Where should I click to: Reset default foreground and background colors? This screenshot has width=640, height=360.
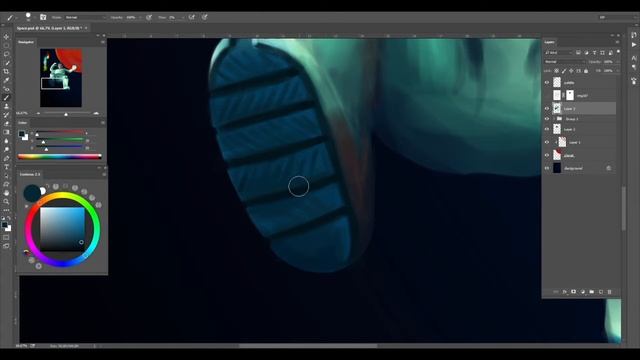(x=4, y=218)
